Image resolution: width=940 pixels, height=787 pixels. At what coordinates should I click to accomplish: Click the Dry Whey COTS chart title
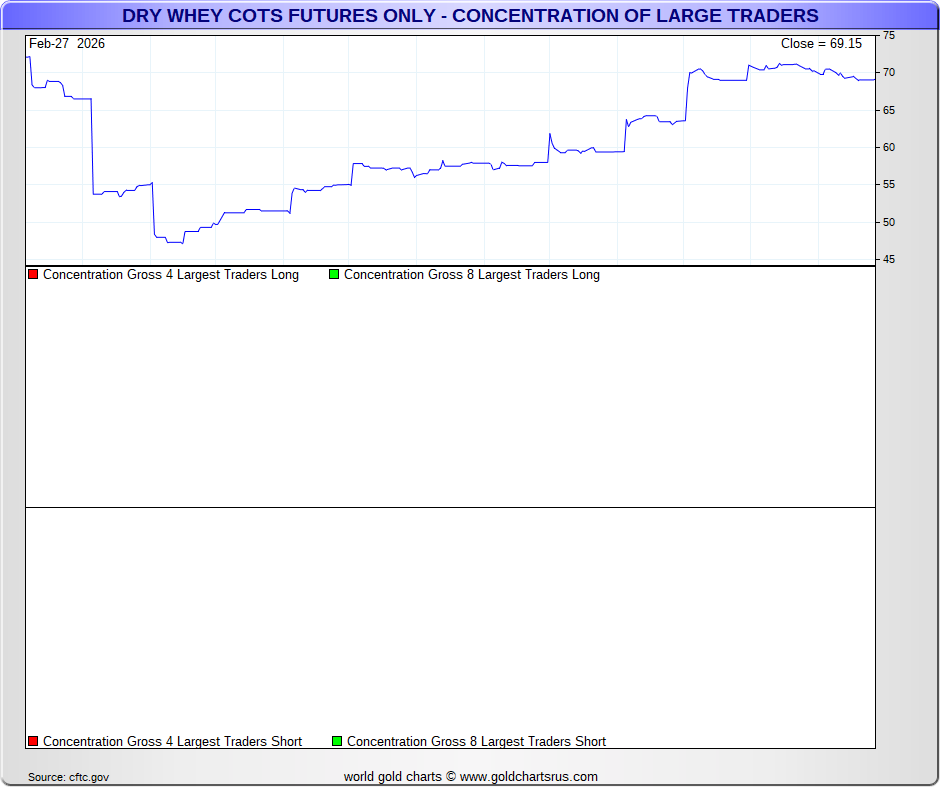coord(470,16)
